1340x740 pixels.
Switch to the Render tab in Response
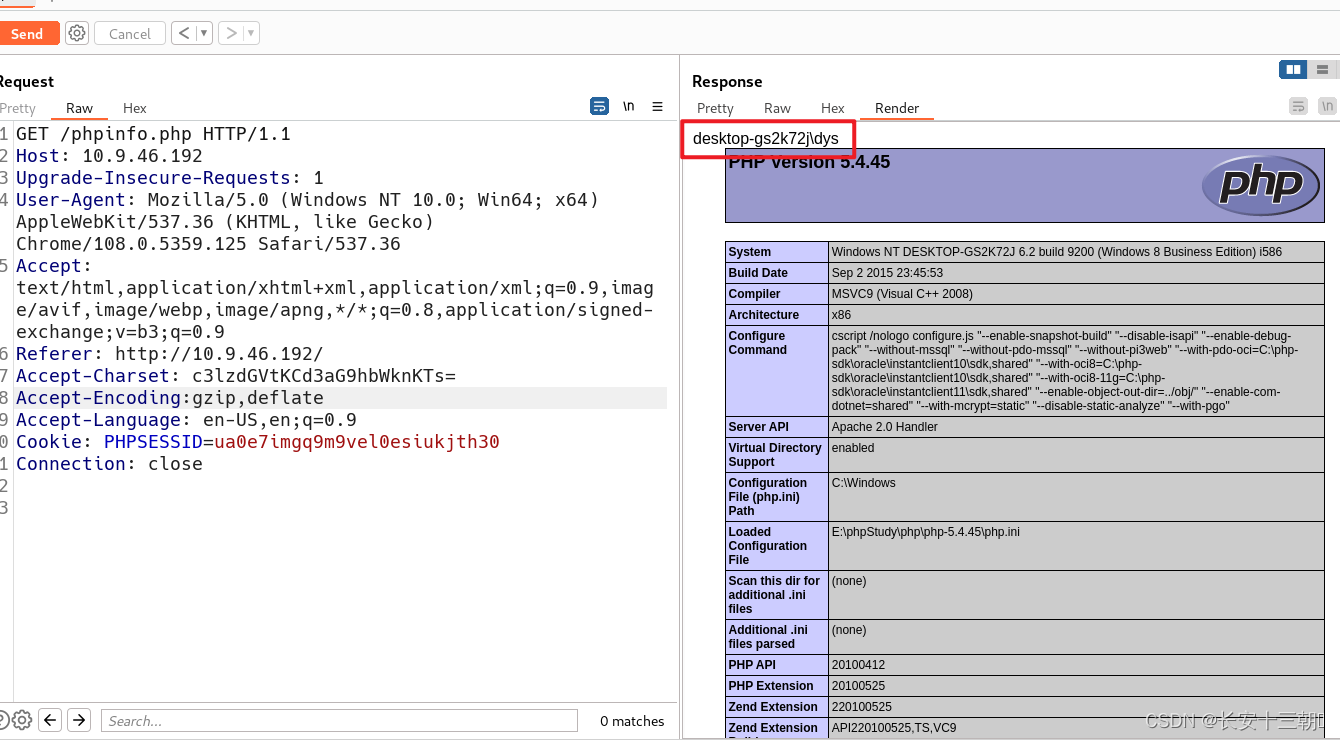coord(897,108)
